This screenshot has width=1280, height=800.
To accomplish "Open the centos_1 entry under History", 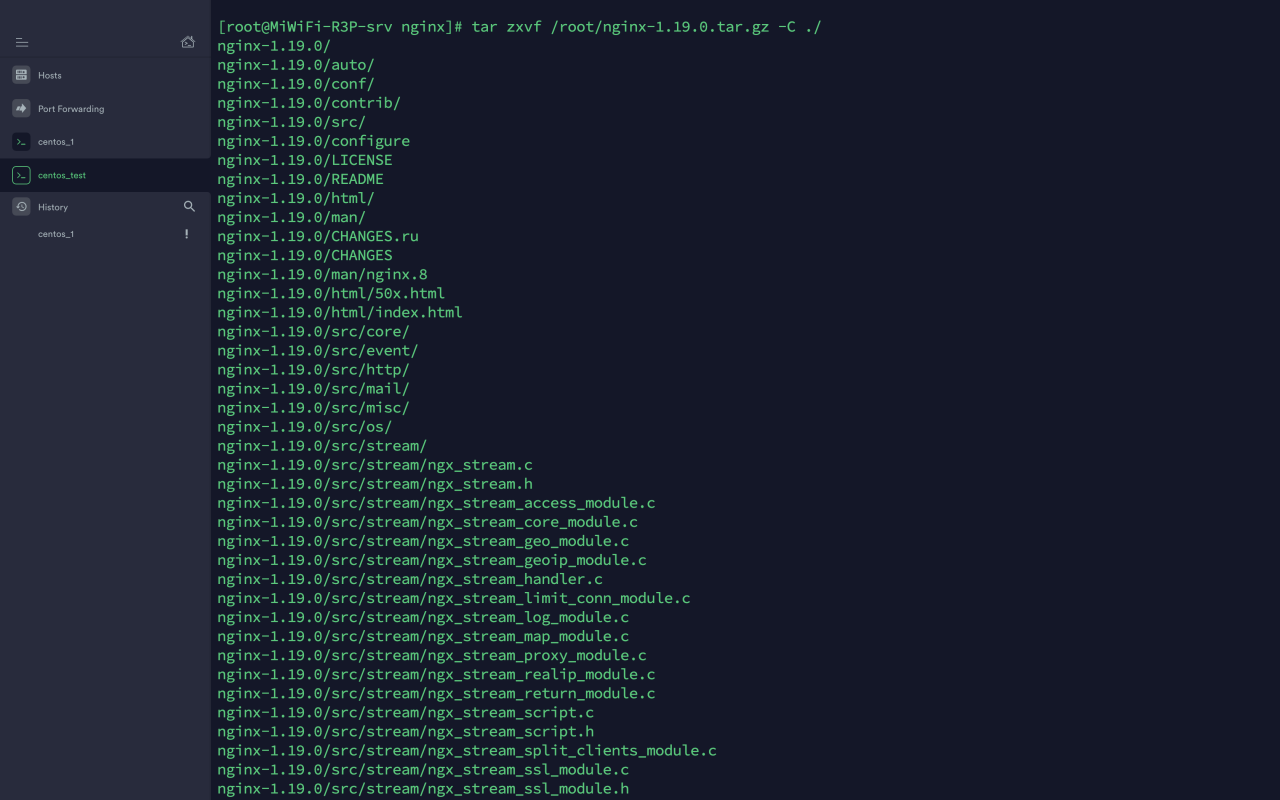I will point(56,234).
